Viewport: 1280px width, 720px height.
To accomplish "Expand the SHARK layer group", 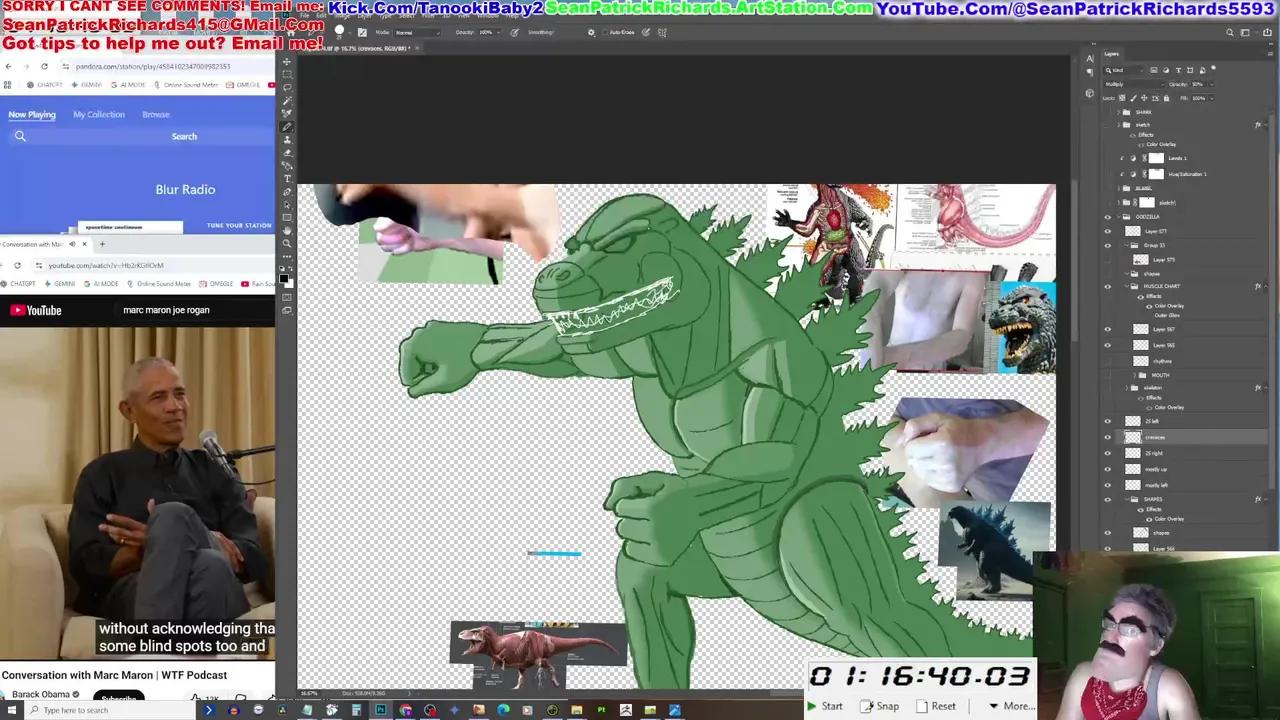I will pos(1118,112).
